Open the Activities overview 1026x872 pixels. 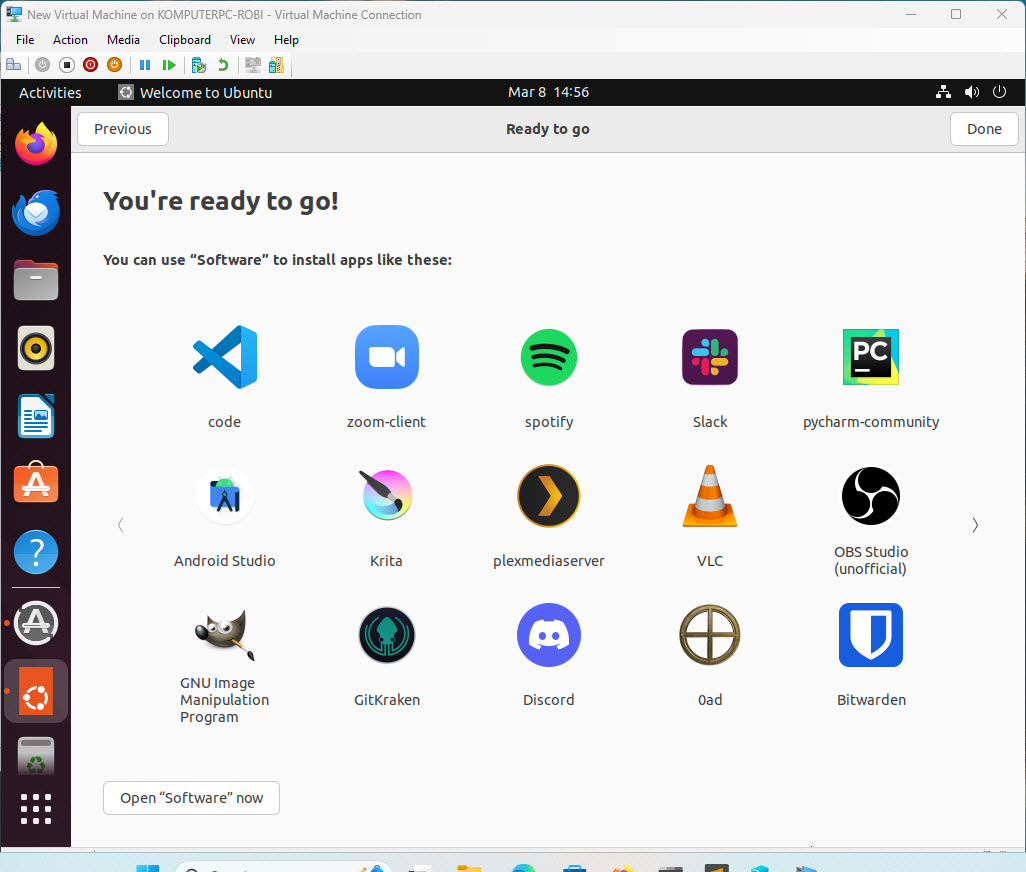click(x=50, y=92)
